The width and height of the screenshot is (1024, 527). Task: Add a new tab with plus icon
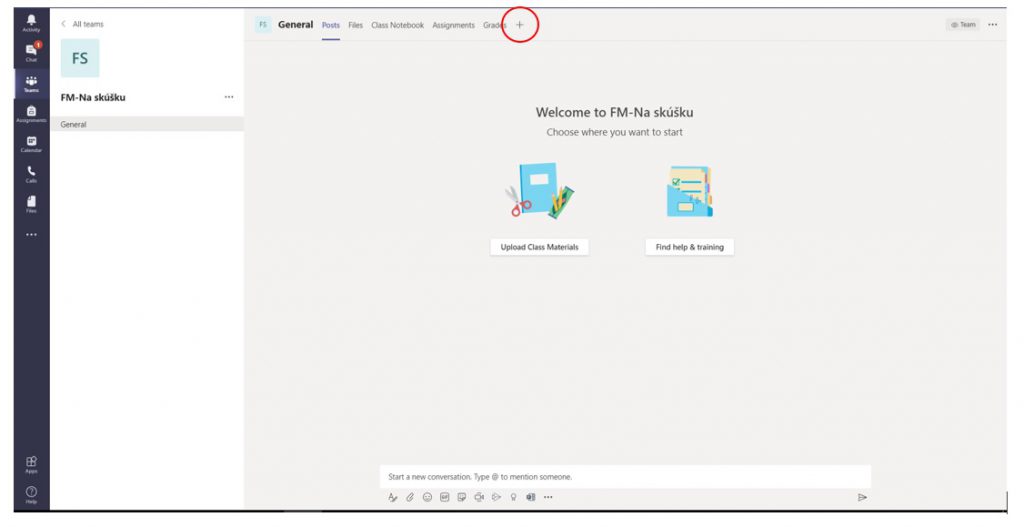click(x=519, y=25)
